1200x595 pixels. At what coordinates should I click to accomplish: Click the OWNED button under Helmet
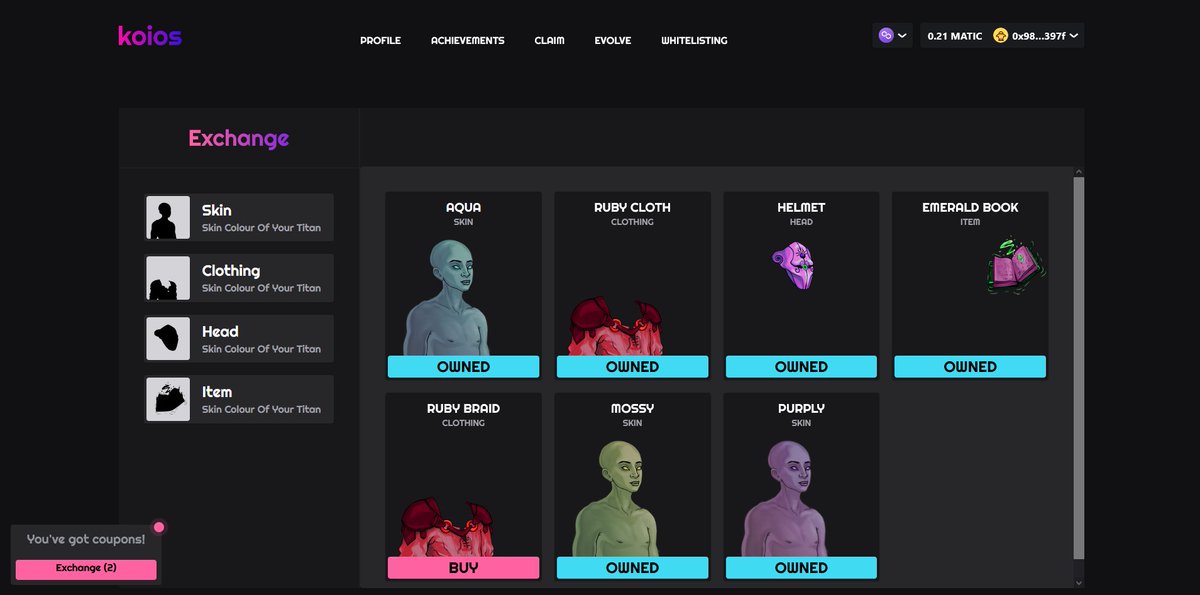click(x=801, y=366)
